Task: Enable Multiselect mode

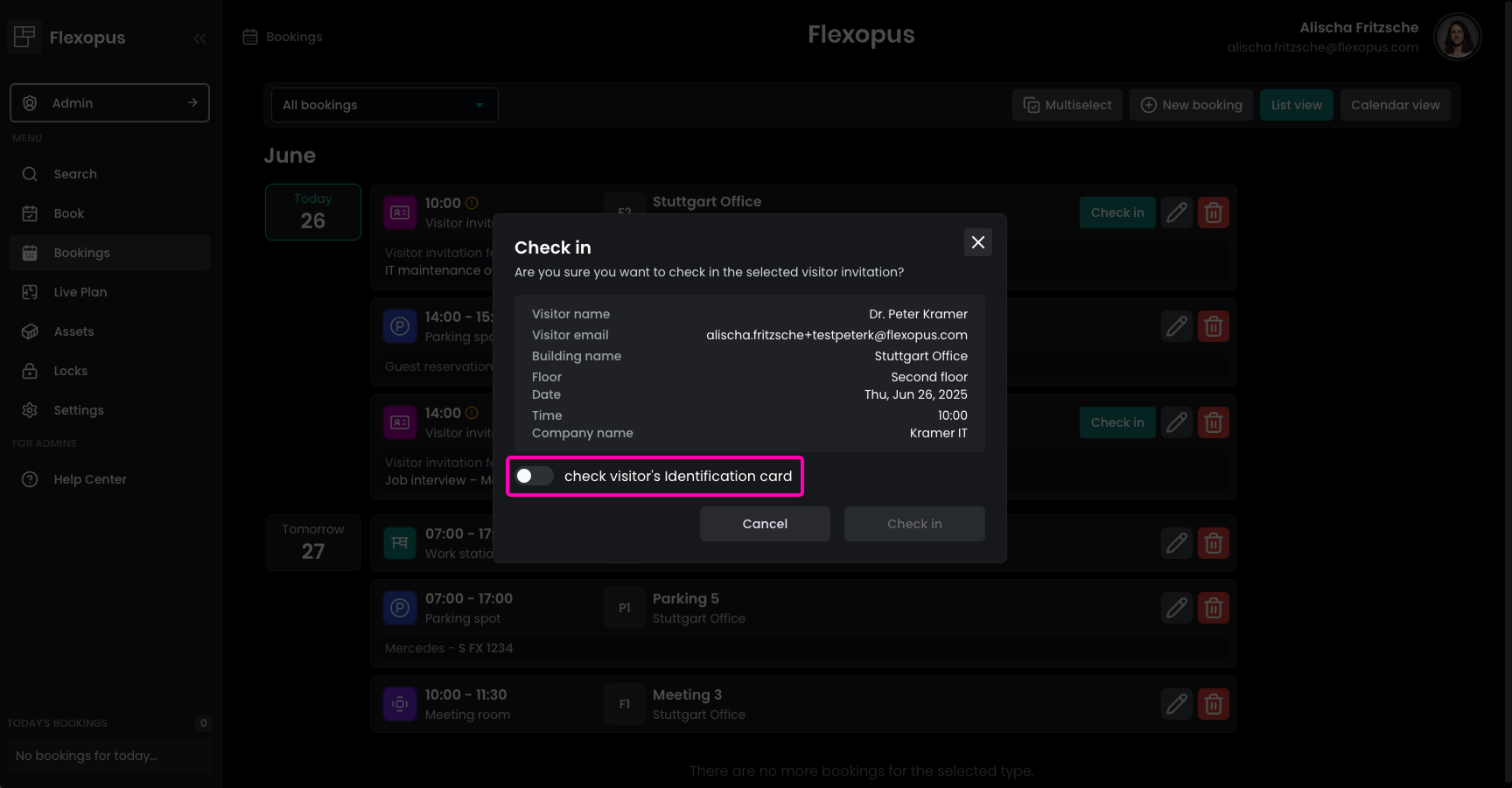Action: 1067,105
